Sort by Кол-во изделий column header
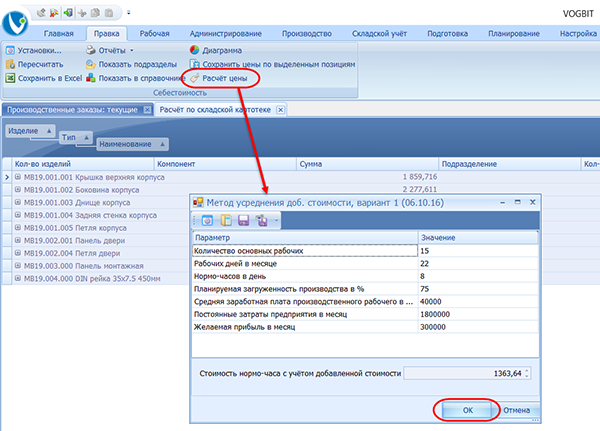 click(83, 164)
